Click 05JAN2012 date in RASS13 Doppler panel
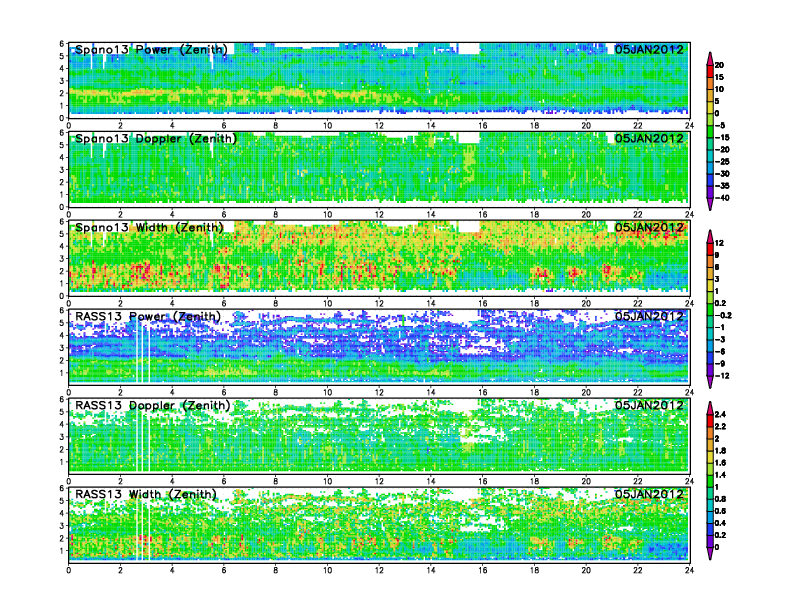Screen dimensions: 792x612 tap(649, 405)
